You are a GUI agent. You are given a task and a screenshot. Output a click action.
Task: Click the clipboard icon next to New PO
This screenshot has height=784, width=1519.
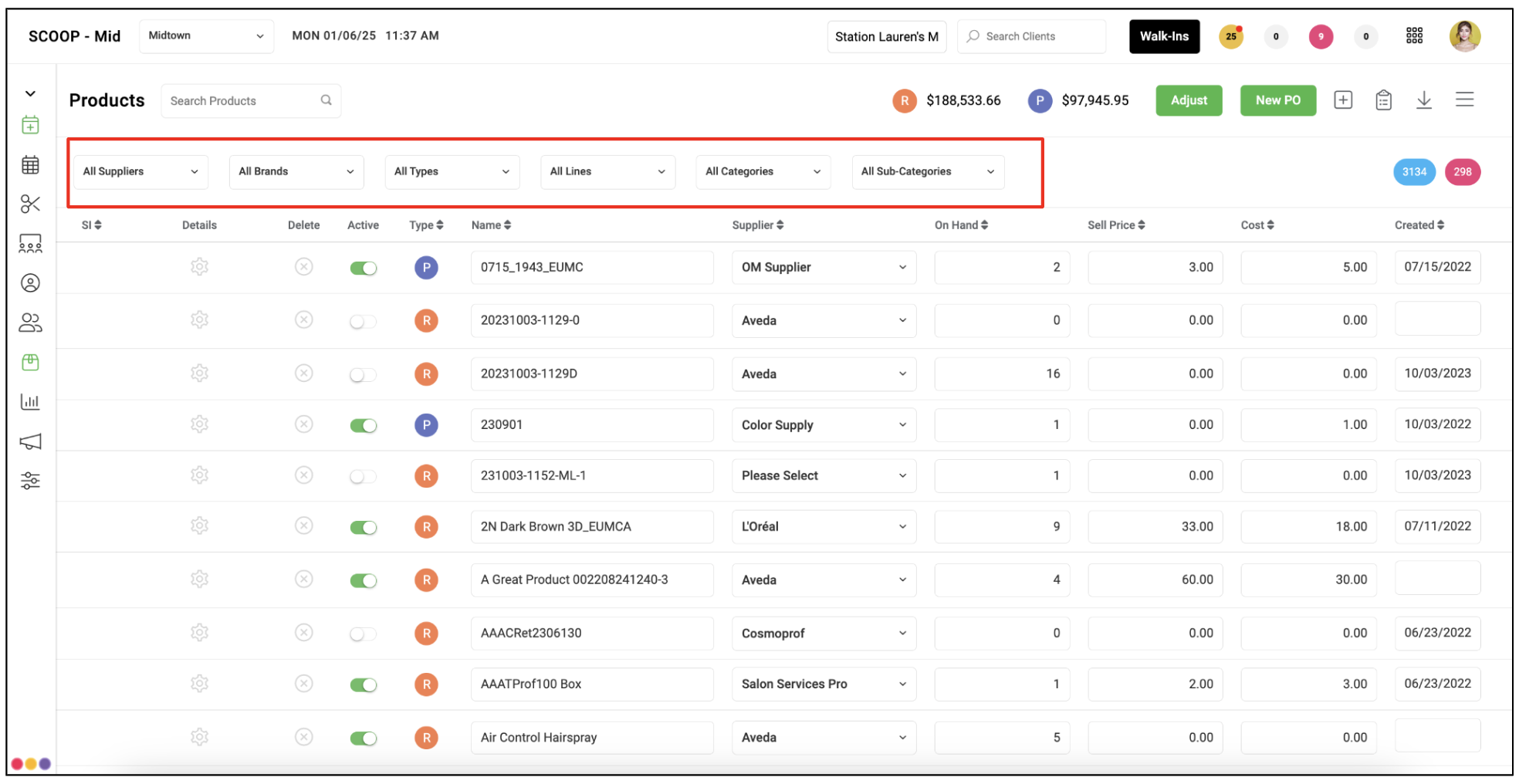pyautogui.click(x=1383, y=100)
